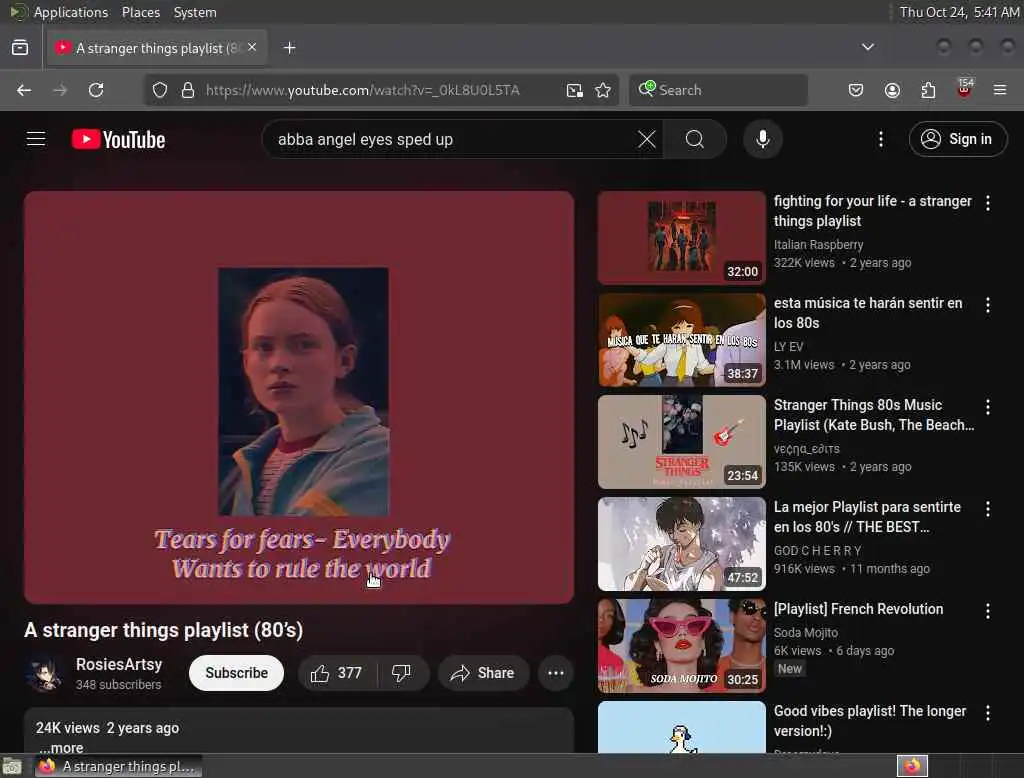1024x778 pixels.
Task: Go to the YouTube home logo
Action: coord(118,139)
